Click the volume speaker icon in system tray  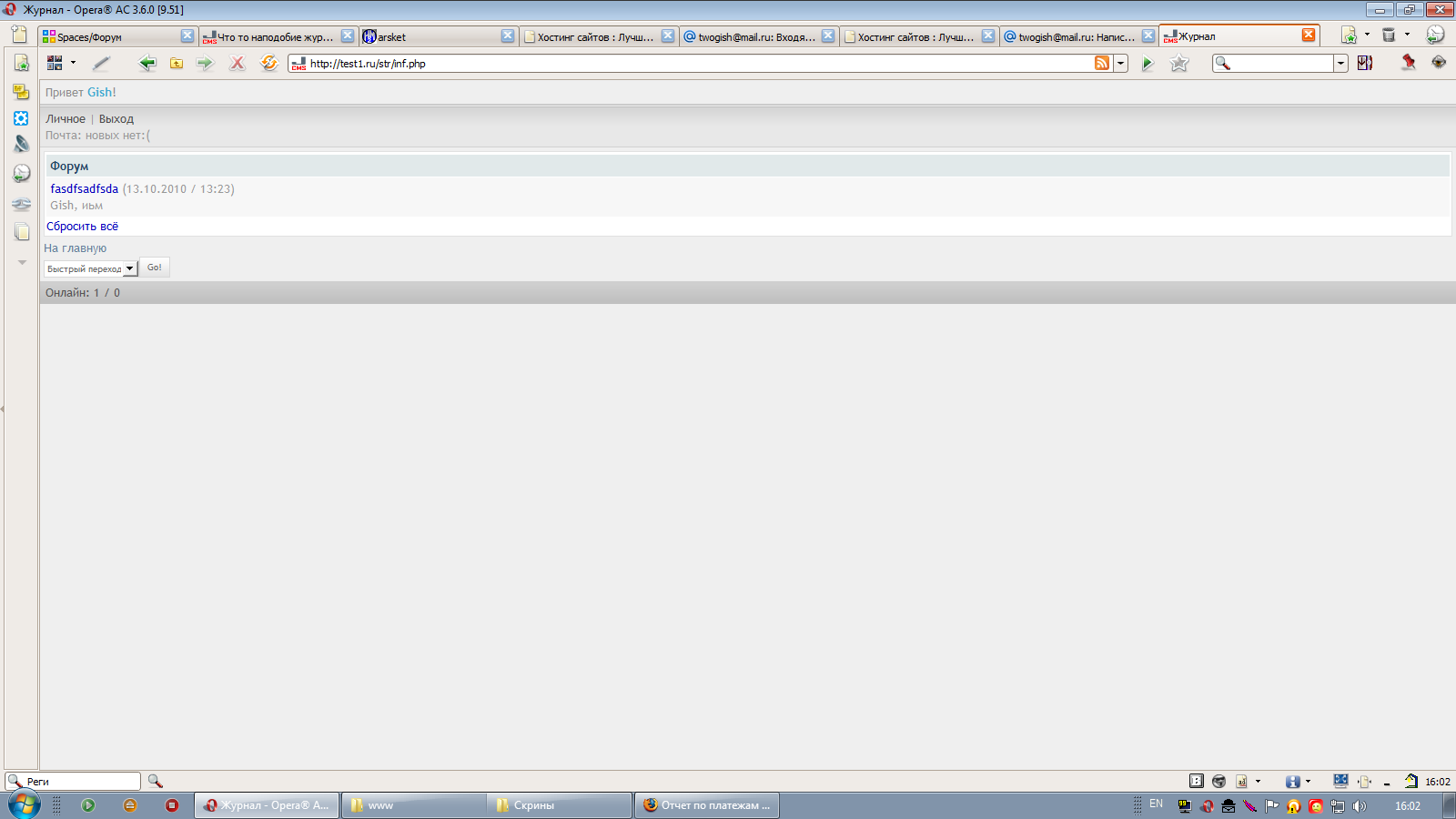[1360, 806]
